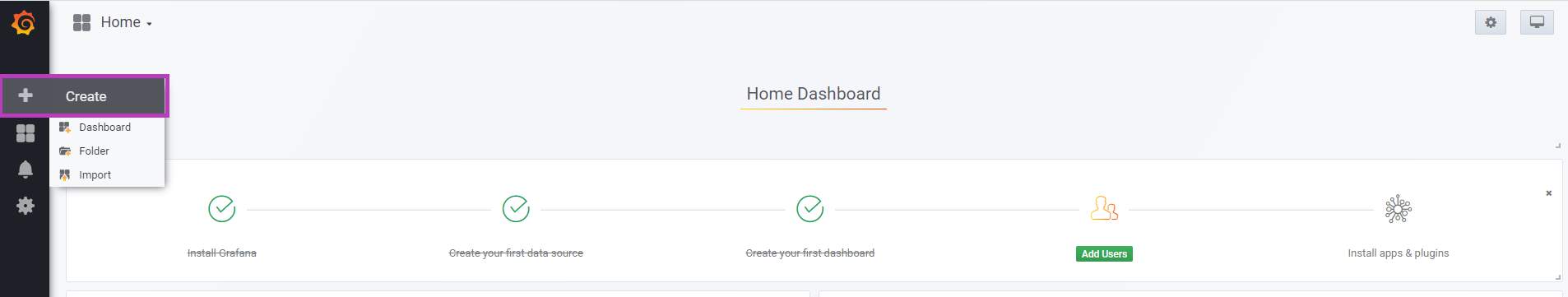Click the Install apps & plugins icon

click(1399, 209)
